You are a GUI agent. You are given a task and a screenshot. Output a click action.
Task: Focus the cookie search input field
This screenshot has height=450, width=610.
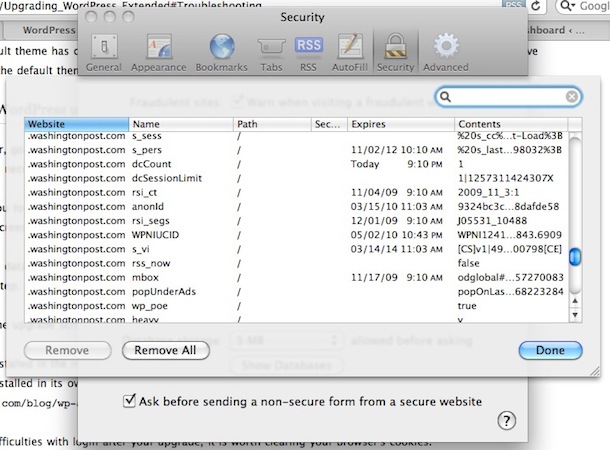tap(508, 96)
